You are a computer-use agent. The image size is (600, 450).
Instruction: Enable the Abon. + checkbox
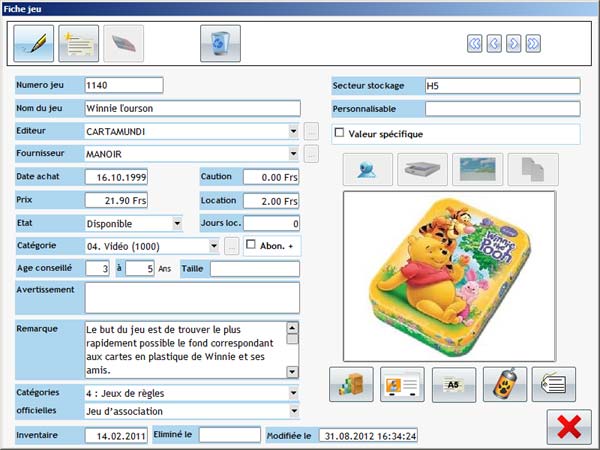[x=251, y=245]
